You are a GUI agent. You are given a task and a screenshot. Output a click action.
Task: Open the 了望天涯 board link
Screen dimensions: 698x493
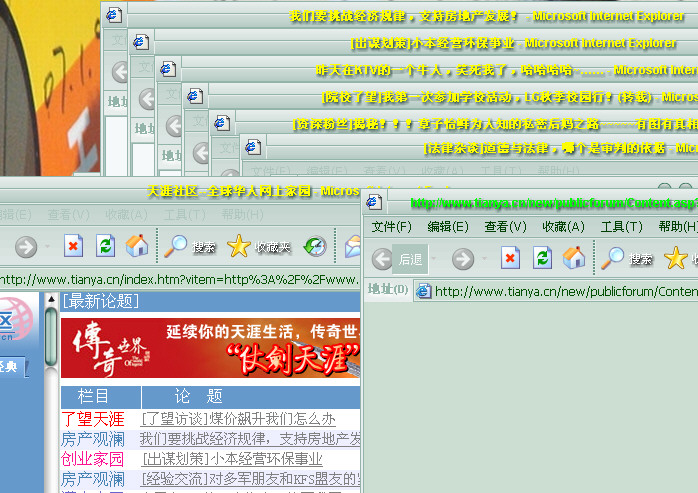93,419
